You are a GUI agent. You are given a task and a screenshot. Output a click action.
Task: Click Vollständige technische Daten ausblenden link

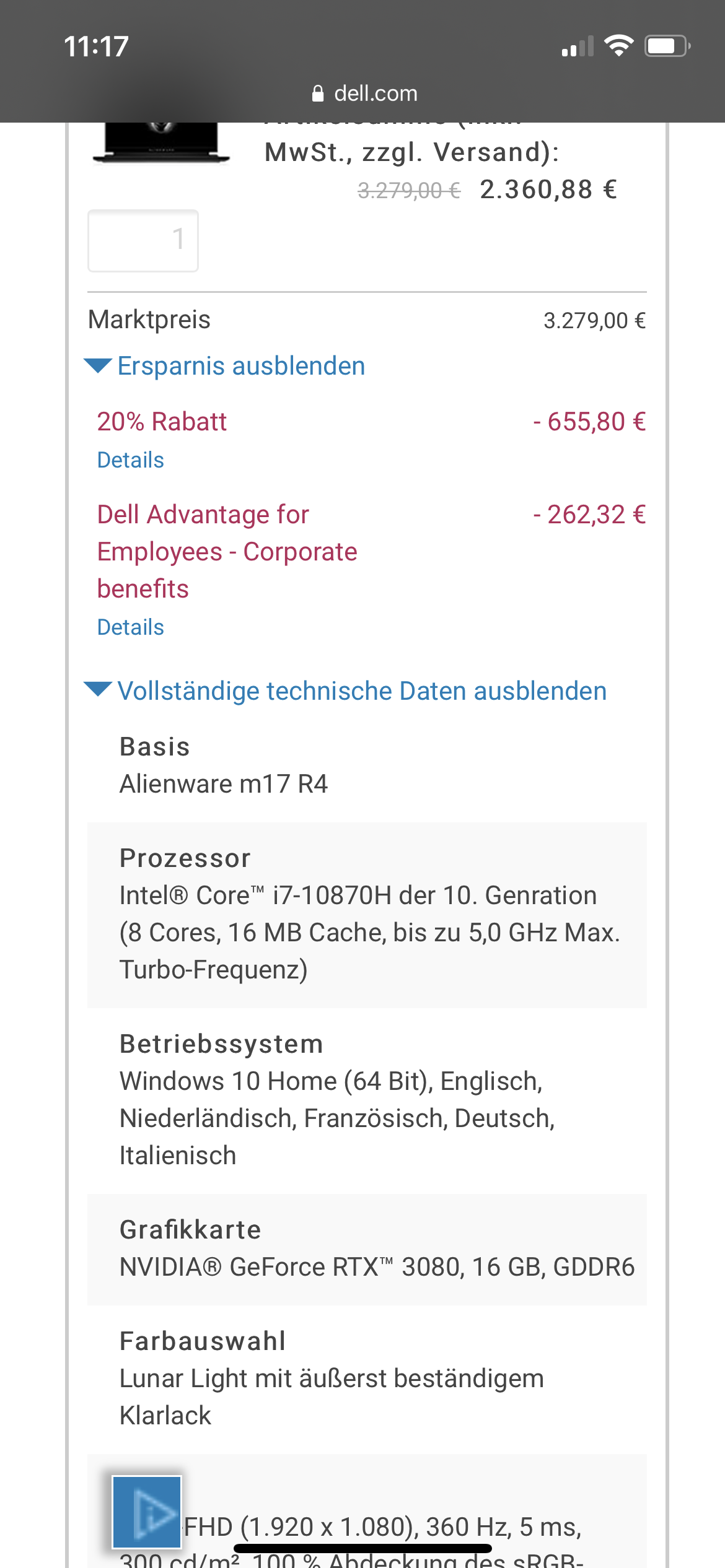click(362, 691)
